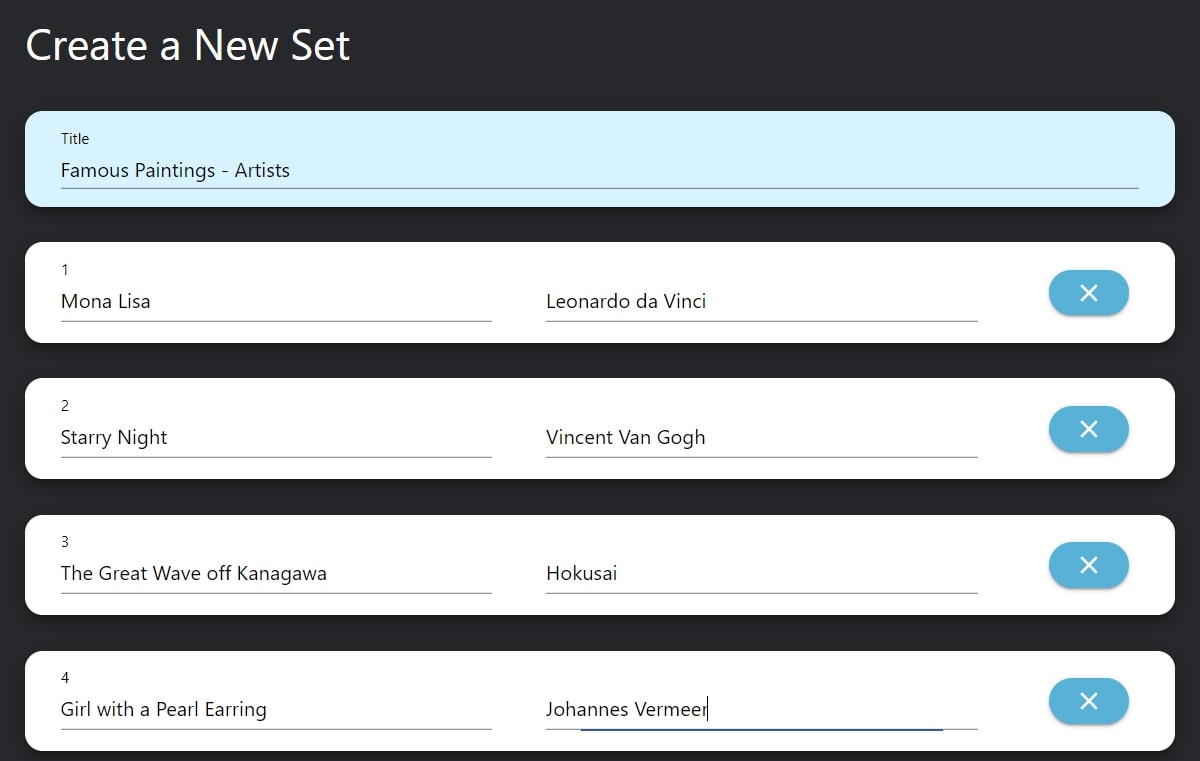Delete the Starry Night row
Viewport: 1200px width, 761px height.
tap(1088, 429)
